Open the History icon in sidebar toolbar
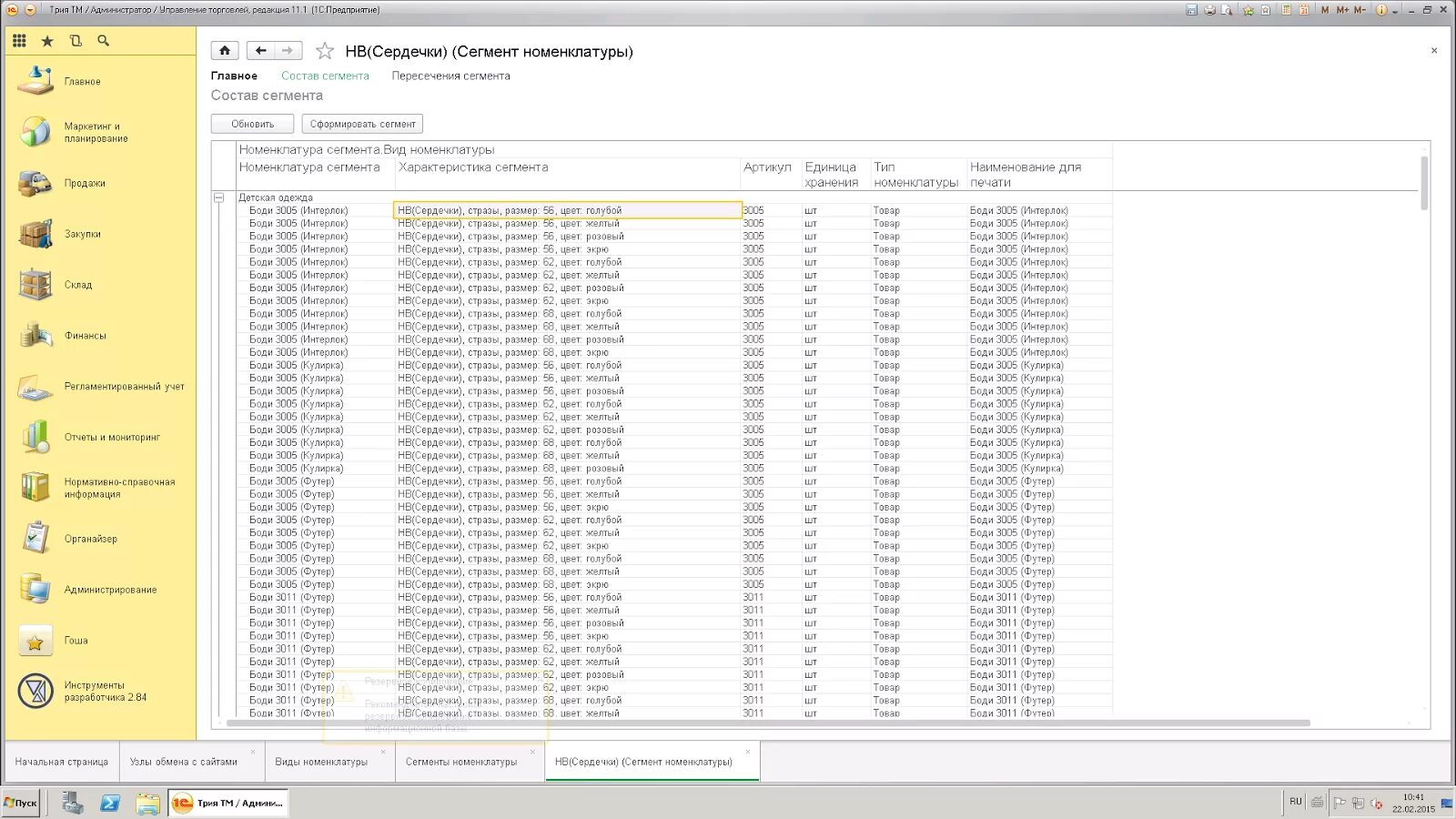The width and height of the screenshot is (1456, 819). tap(76, 41)
